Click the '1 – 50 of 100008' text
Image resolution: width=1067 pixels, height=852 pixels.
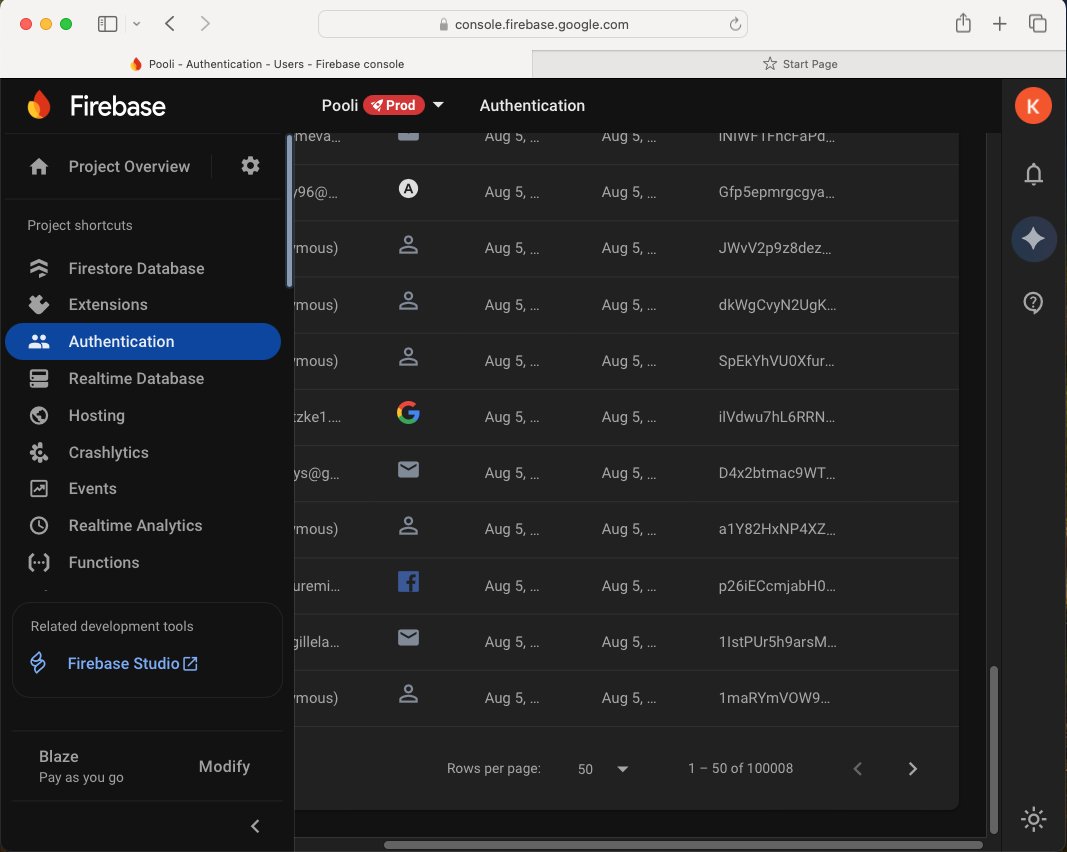[x=740, y=768]
